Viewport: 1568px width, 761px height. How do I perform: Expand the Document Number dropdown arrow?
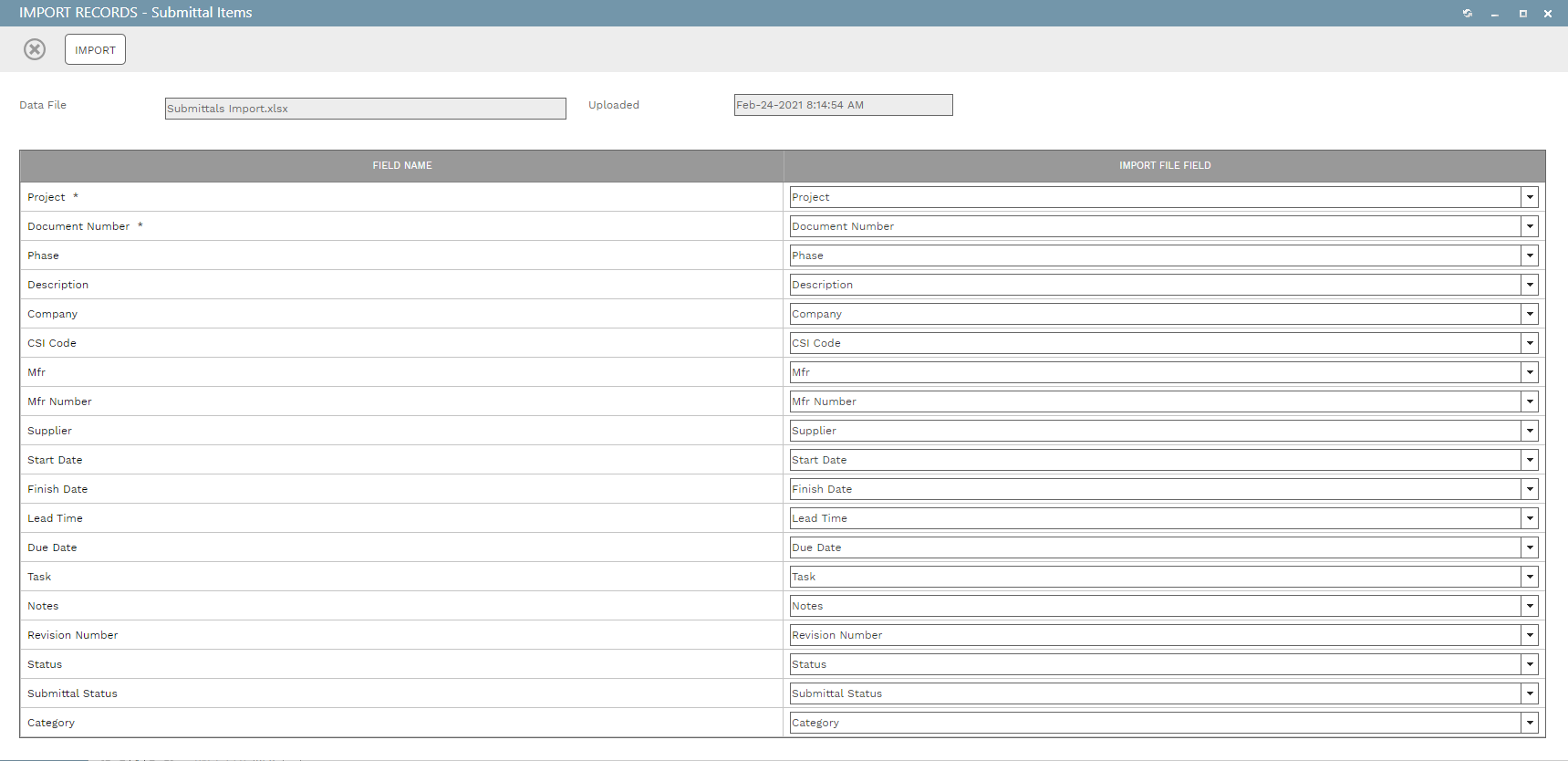[x=1530, y=226]
